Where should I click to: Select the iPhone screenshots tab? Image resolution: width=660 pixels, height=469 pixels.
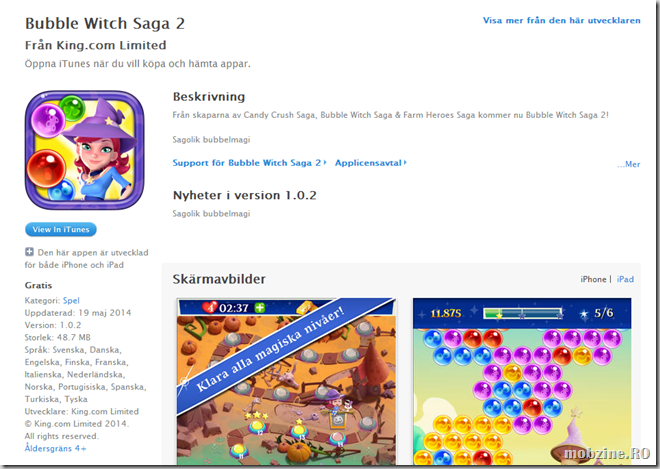coord(593,279)
